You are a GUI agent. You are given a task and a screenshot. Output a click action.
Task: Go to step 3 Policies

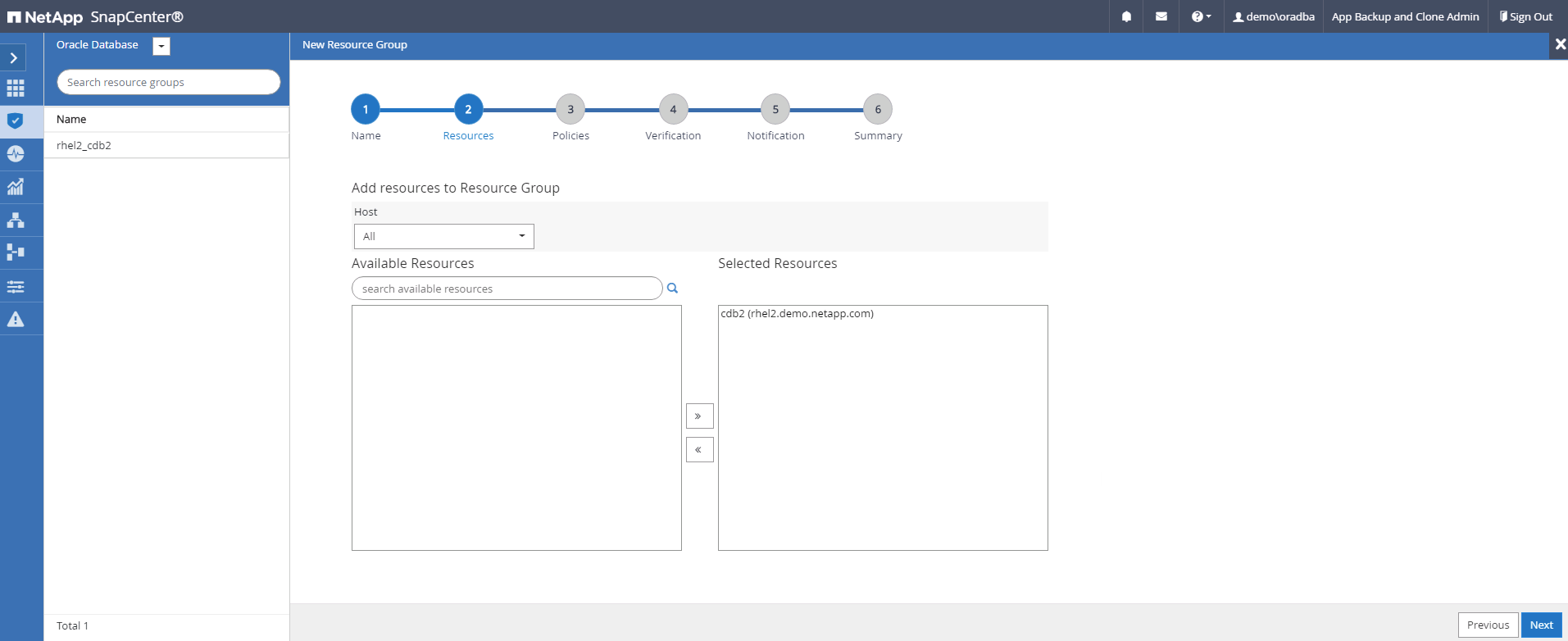point(570,109)
